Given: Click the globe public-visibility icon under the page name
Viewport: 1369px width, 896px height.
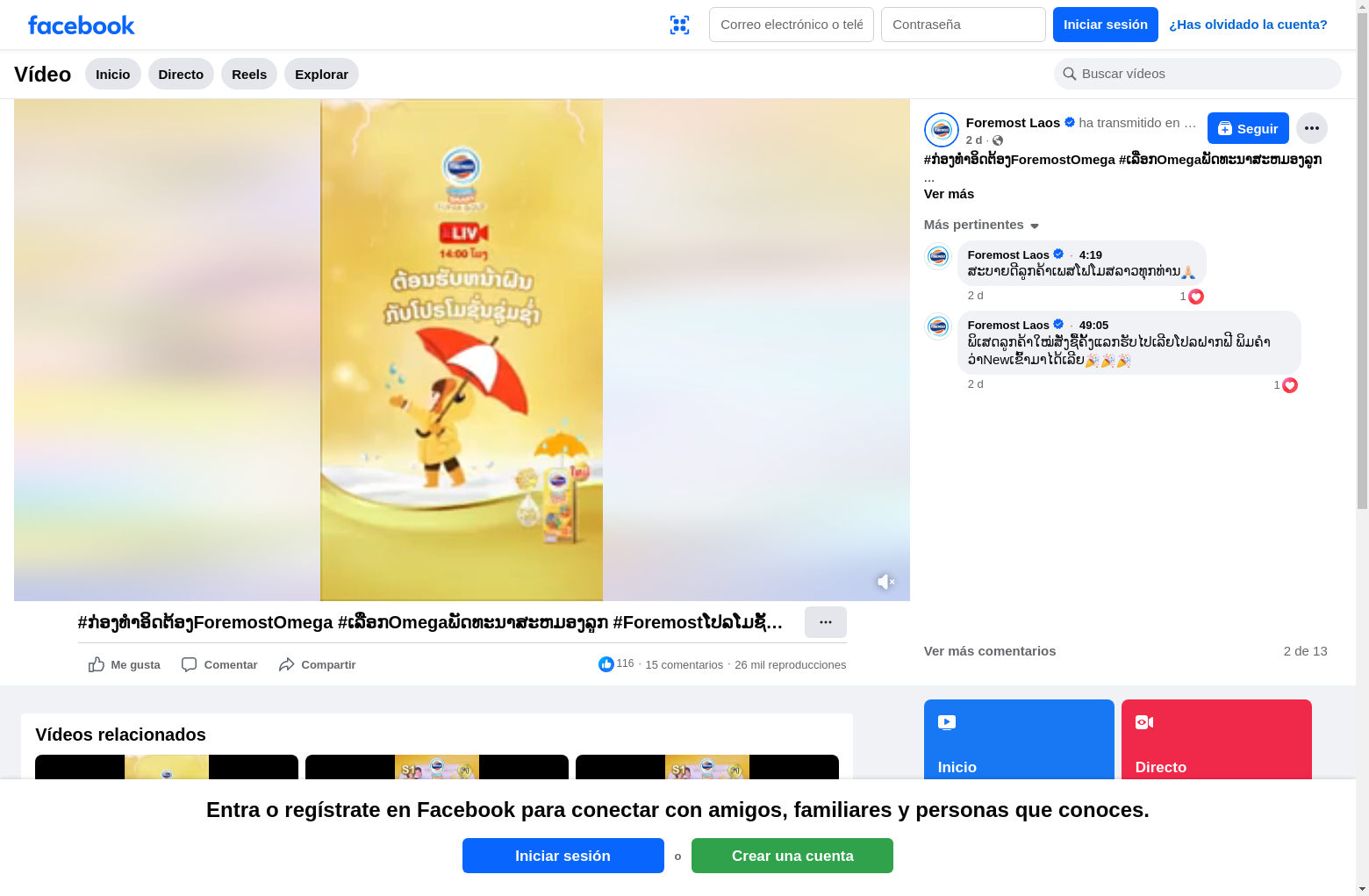Looking at the screenshot, I should point(998,140).
